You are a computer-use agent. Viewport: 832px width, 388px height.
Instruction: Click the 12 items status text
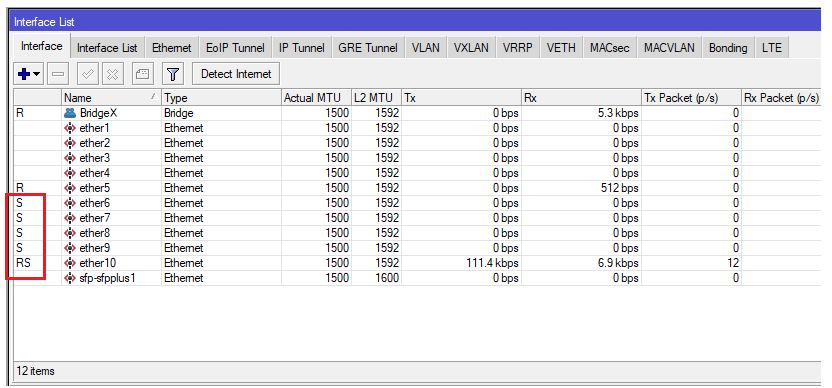coord(36,371)
